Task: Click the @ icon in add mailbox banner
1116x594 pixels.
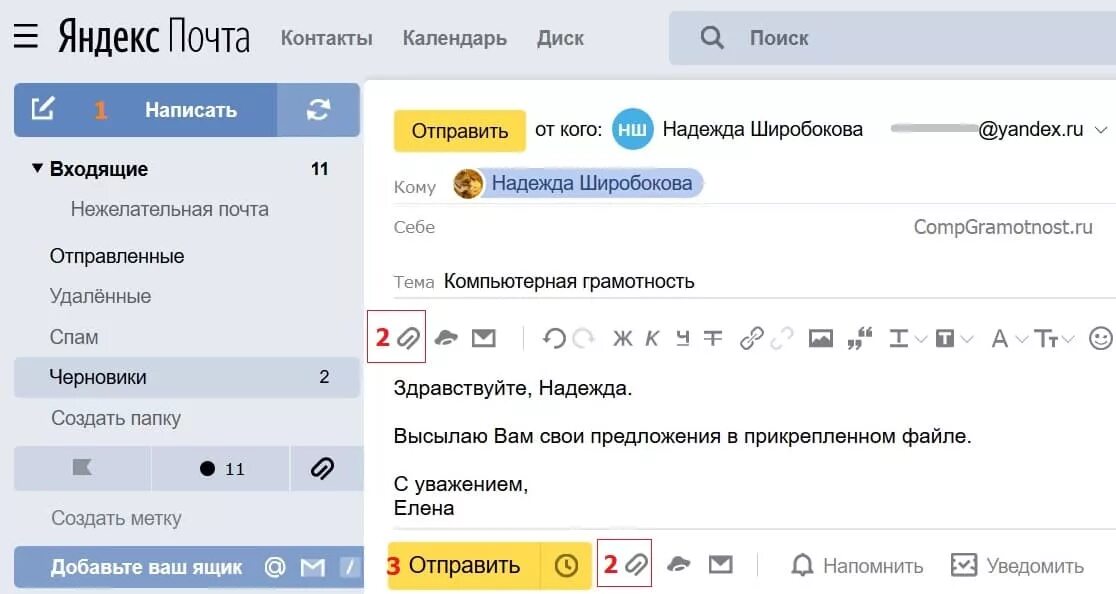Action: click(x=275, y=567)
